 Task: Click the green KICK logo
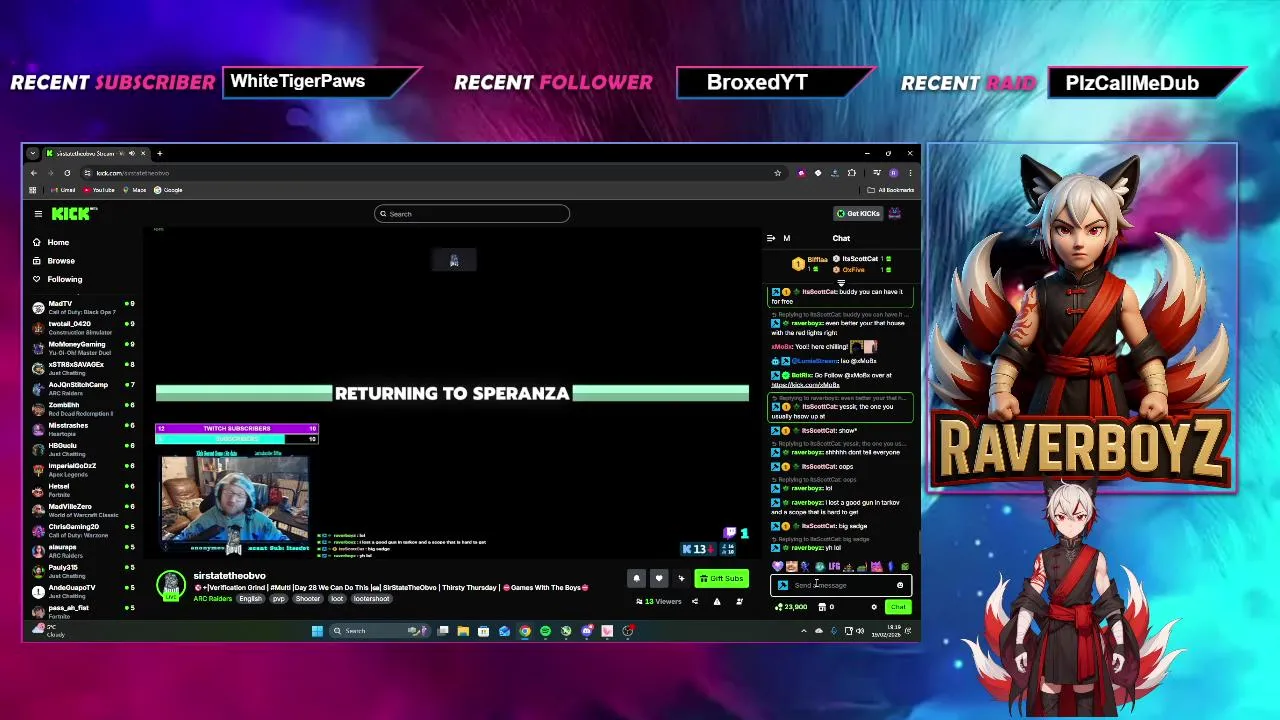click(x=73, y=213)
